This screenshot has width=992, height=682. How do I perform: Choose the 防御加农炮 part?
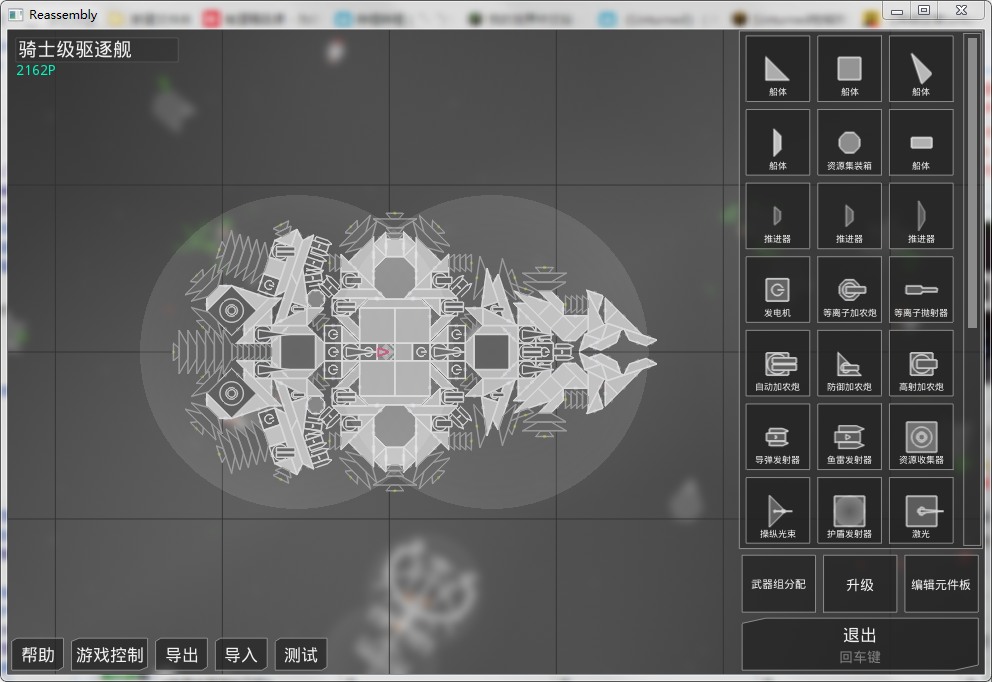point(849,363)
